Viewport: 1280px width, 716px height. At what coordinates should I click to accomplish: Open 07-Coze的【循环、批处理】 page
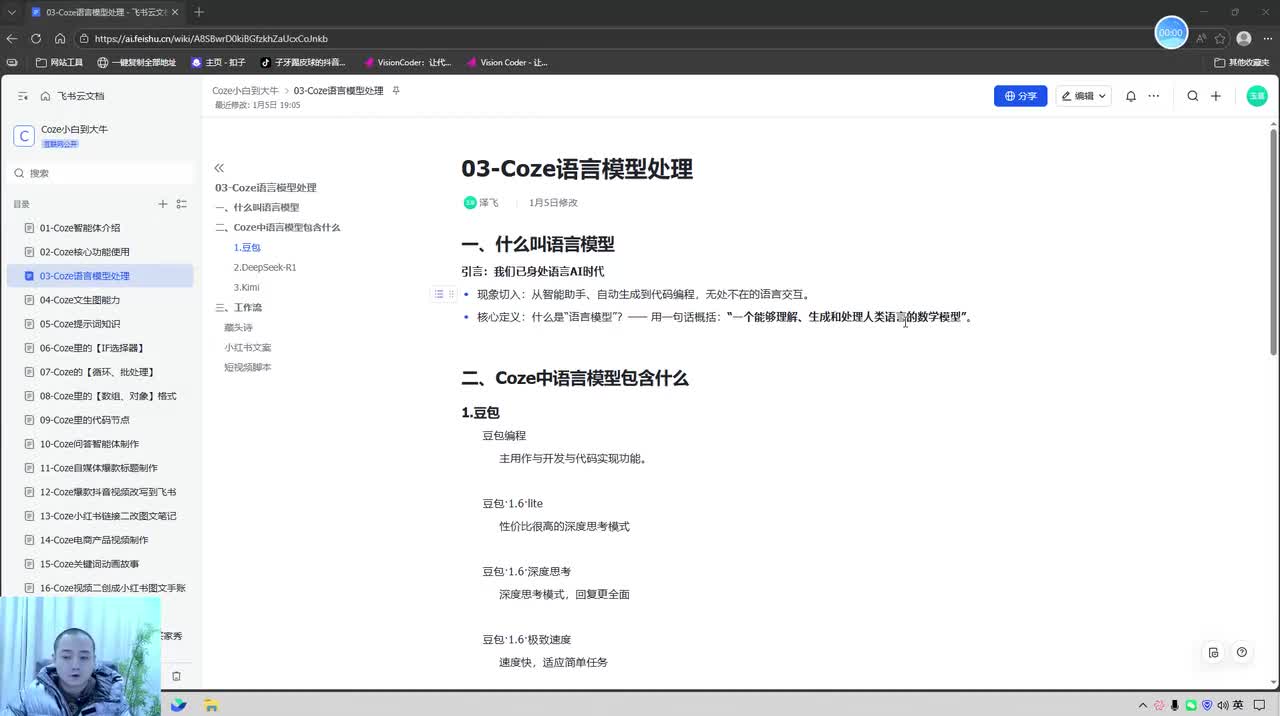point(97,372)
